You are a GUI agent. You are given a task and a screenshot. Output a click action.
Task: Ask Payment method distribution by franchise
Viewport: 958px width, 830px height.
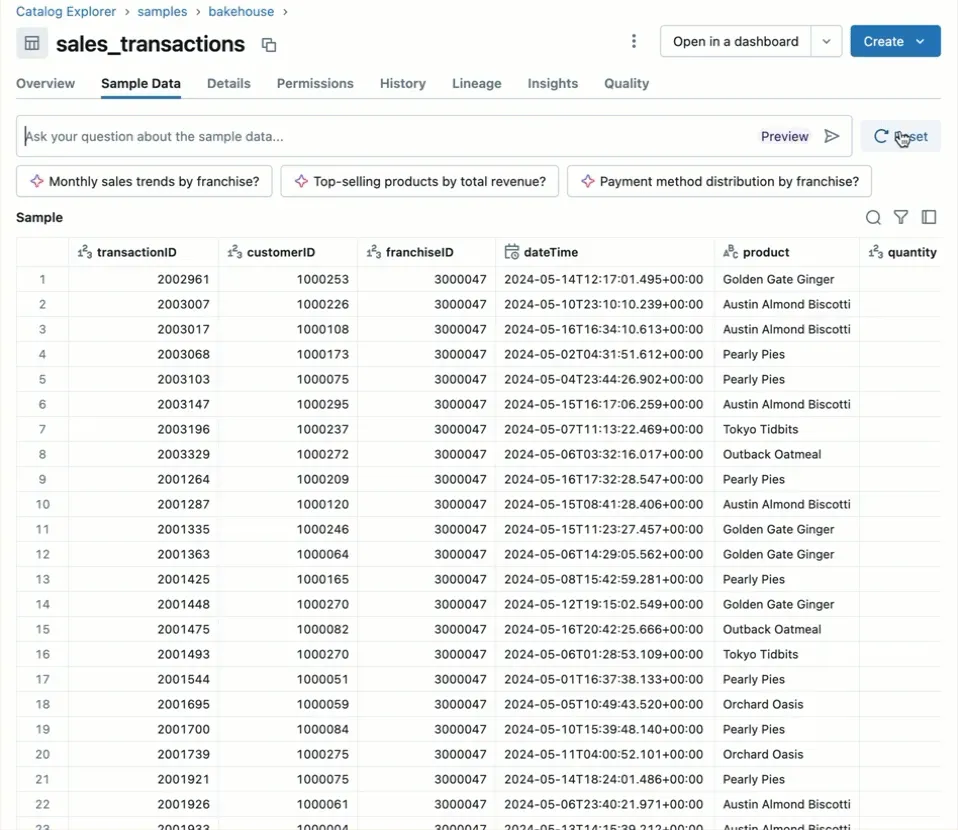coord(719,181)
